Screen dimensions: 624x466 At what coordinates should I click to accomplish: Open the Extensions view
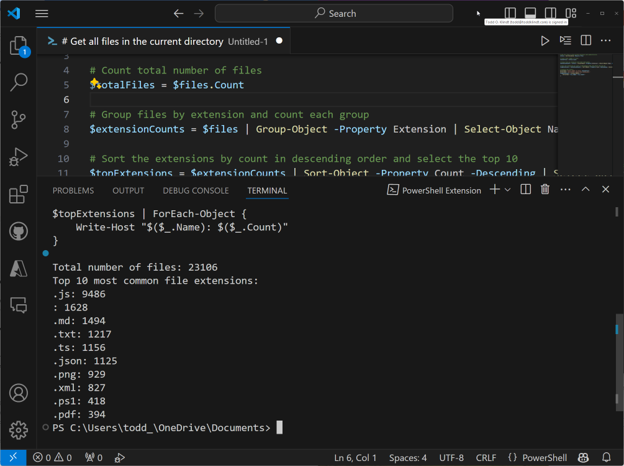coord(18,194)
